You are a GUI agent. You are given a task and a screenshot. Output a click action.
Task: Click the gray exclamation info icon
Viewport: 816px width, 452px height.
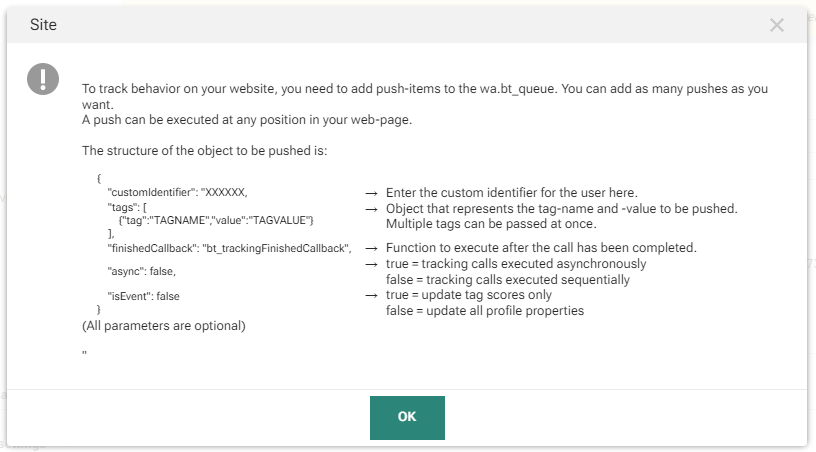coord(43,78)
